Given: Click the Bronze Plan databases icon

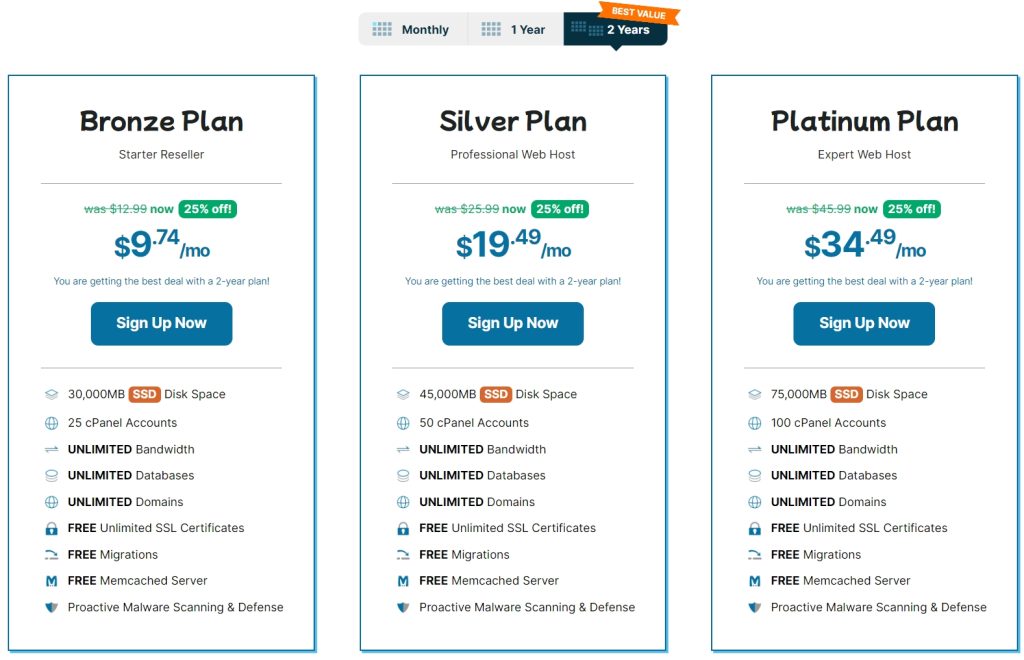Looking at the screenshot, I should click(52, 475).
